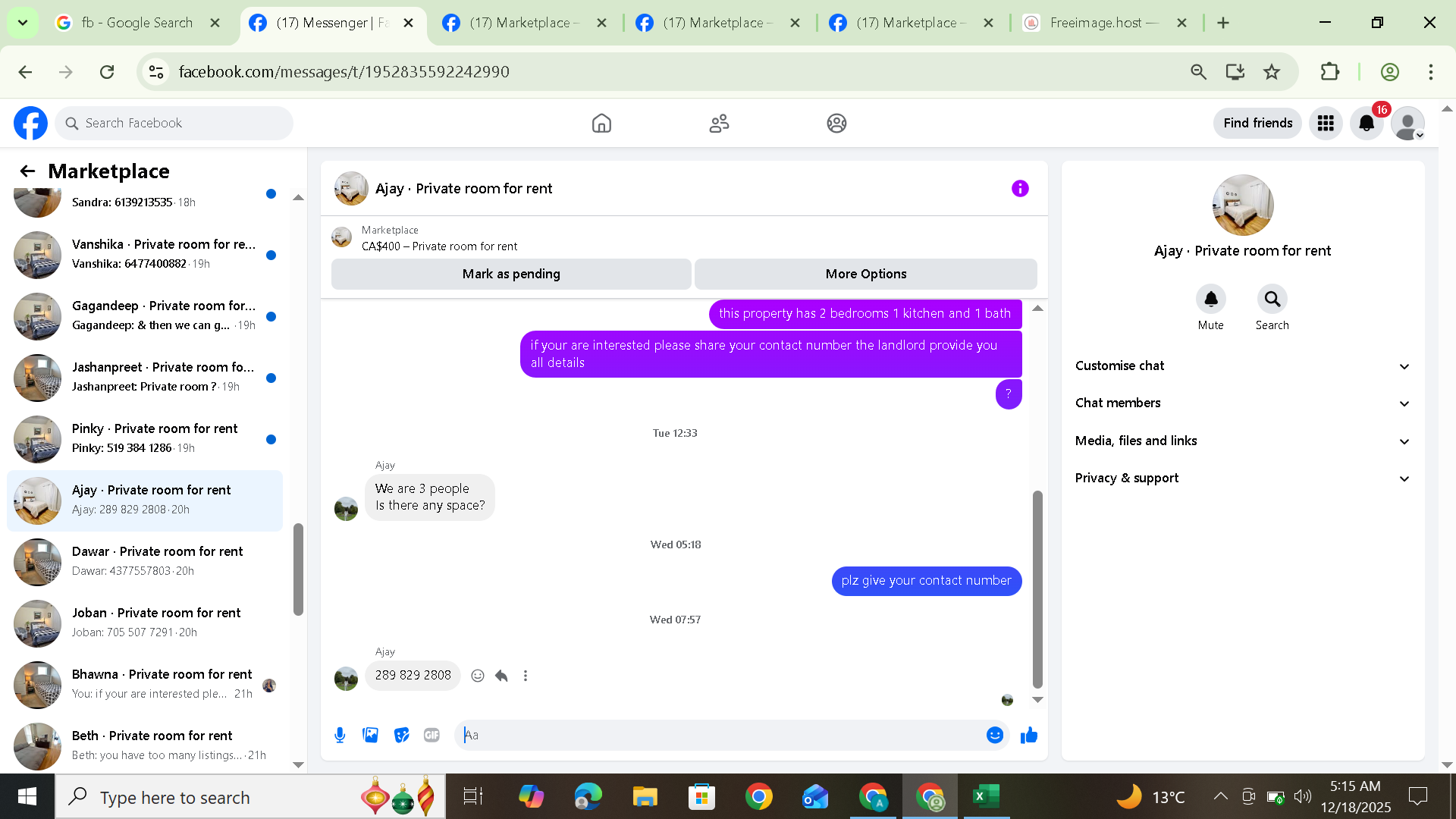Open Chrome extensions puzzle icon
Image resolution: width=1456 pixels, height=819 pixels.
(x=1329, y=72)
